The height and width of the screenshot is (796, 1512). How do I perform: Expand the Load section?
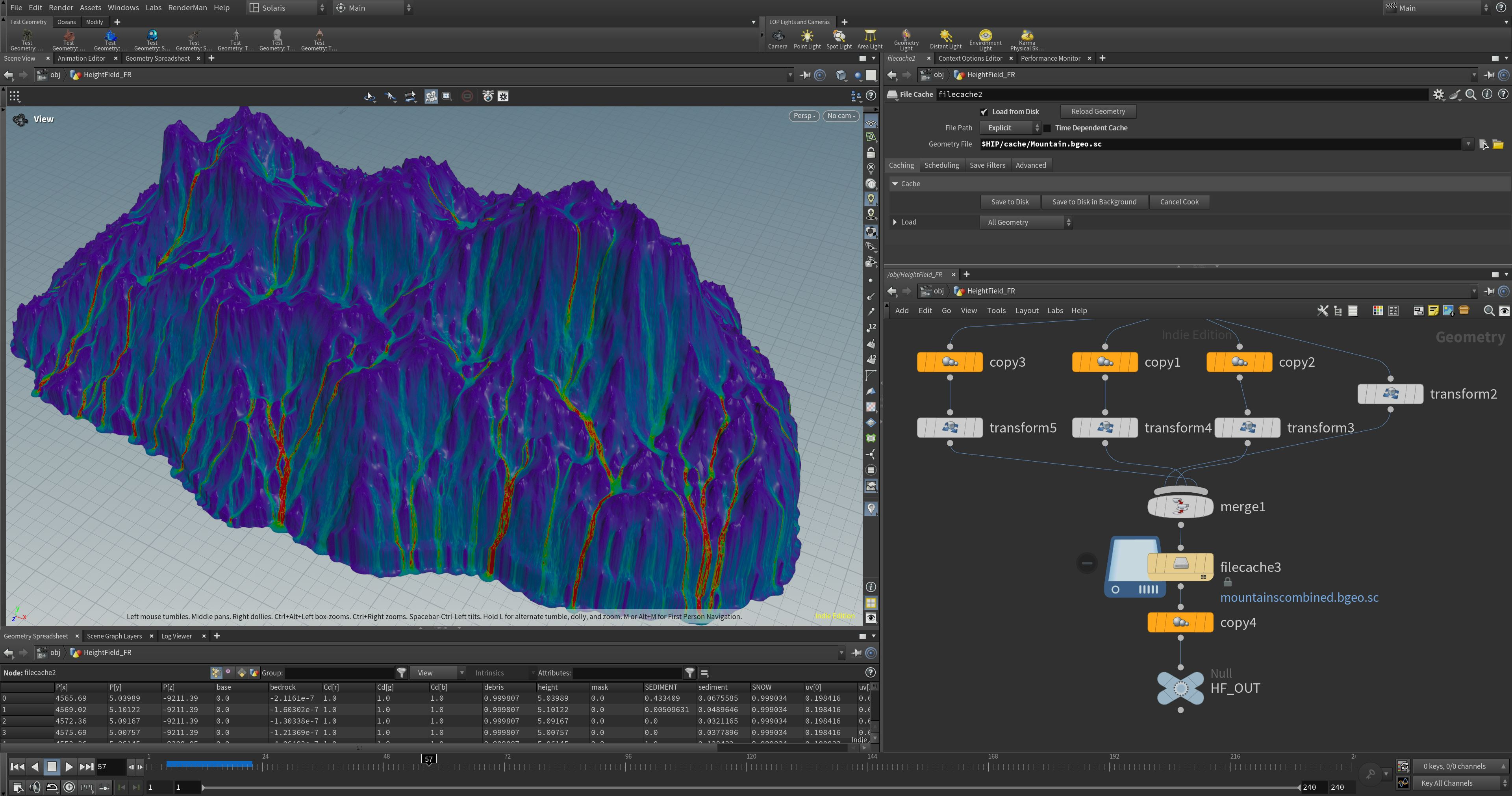click(895, 222)
